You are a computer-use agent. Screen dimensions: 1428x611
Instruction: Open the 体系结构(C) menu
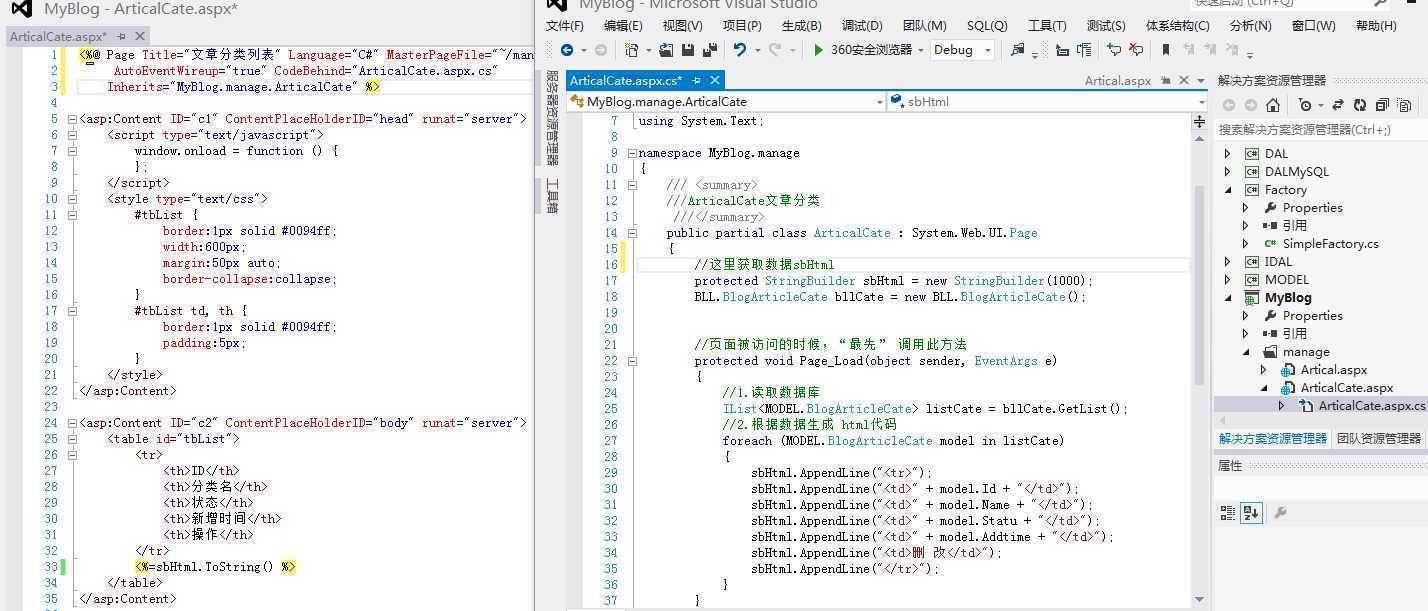click(x=1177, y=26)
